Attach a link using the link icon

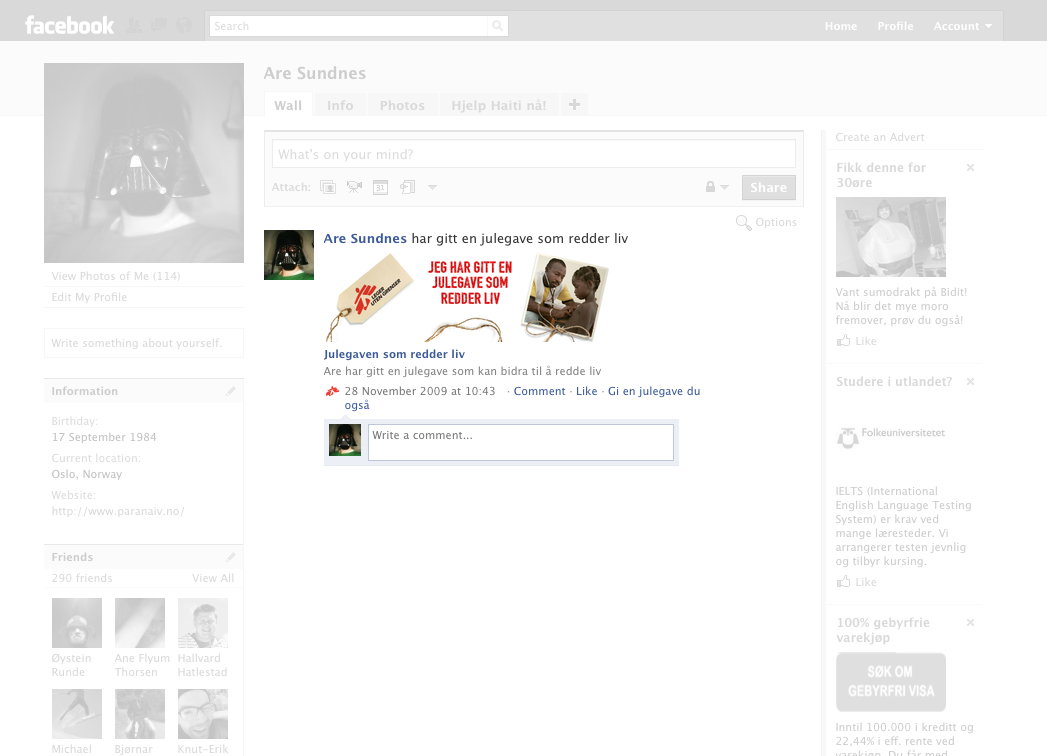407,187
